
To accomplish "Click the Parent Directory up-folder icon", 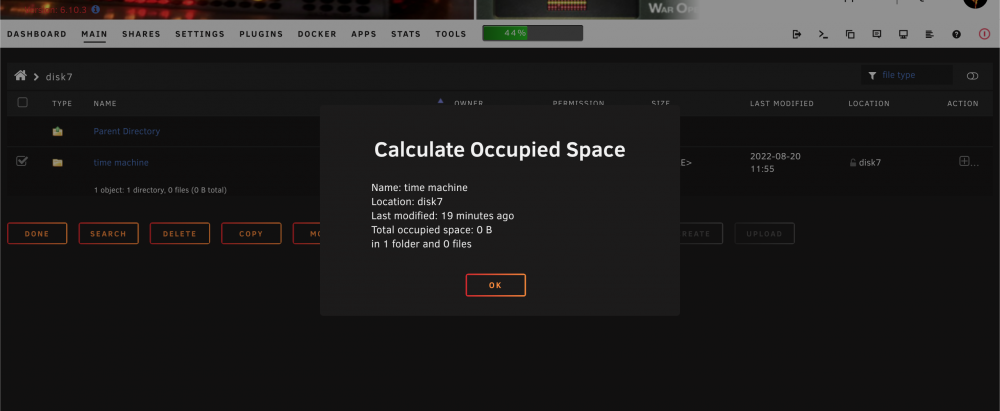I will tap(57, 131).
